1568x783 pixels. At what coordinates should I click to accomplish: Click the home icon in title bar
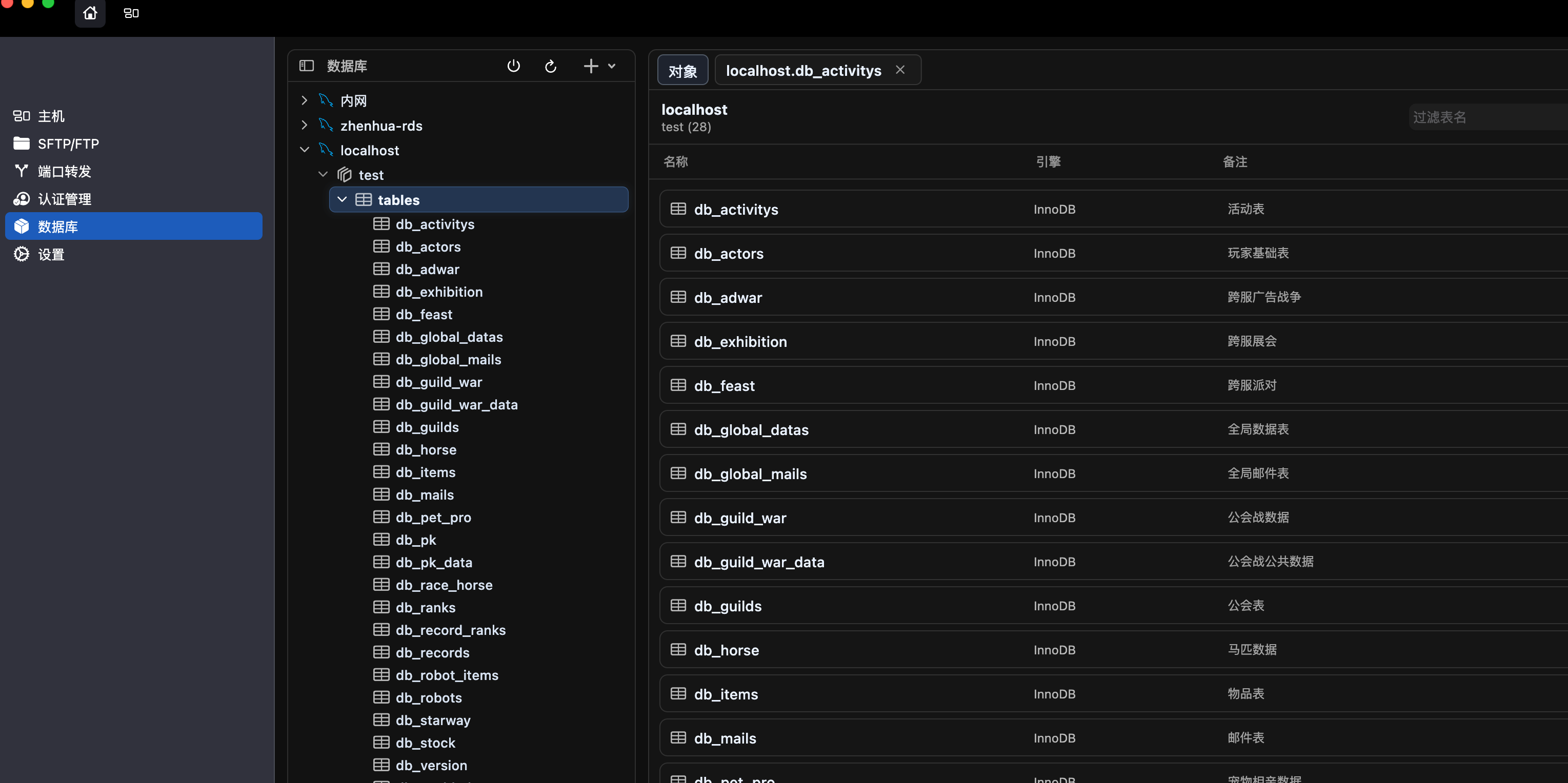click(x=90, y=13)
